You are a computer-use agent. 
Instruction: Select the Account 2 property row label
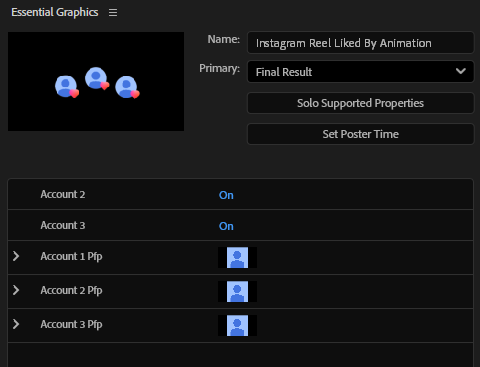[63, 194]
